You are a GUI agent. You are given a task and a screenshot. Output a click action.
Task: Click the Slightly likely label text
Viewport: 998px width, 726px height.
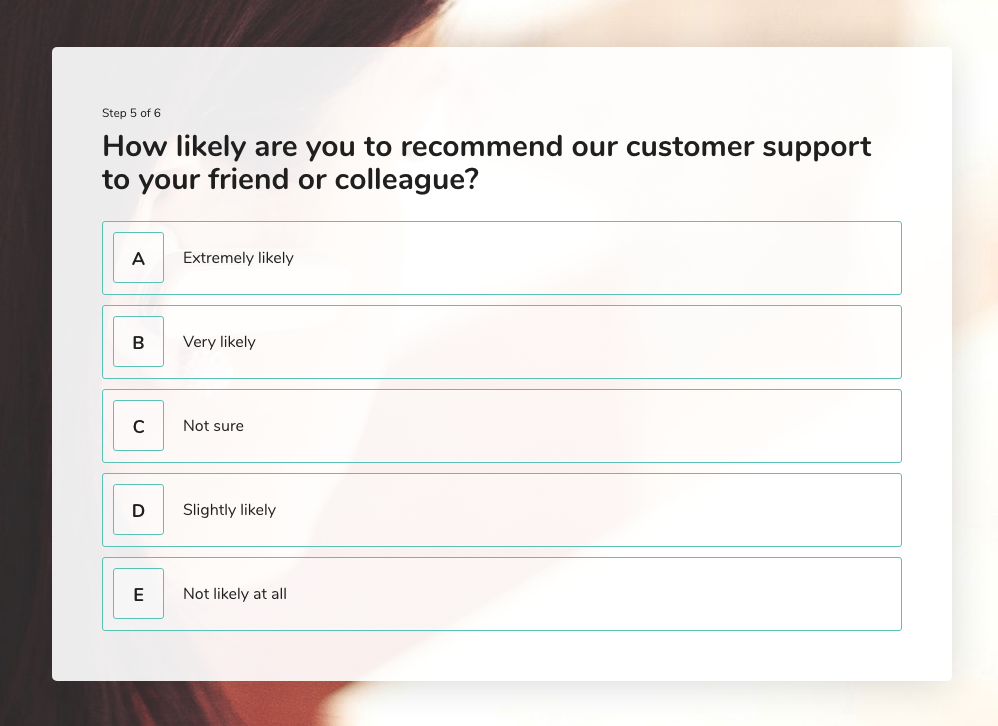(229, 510)
